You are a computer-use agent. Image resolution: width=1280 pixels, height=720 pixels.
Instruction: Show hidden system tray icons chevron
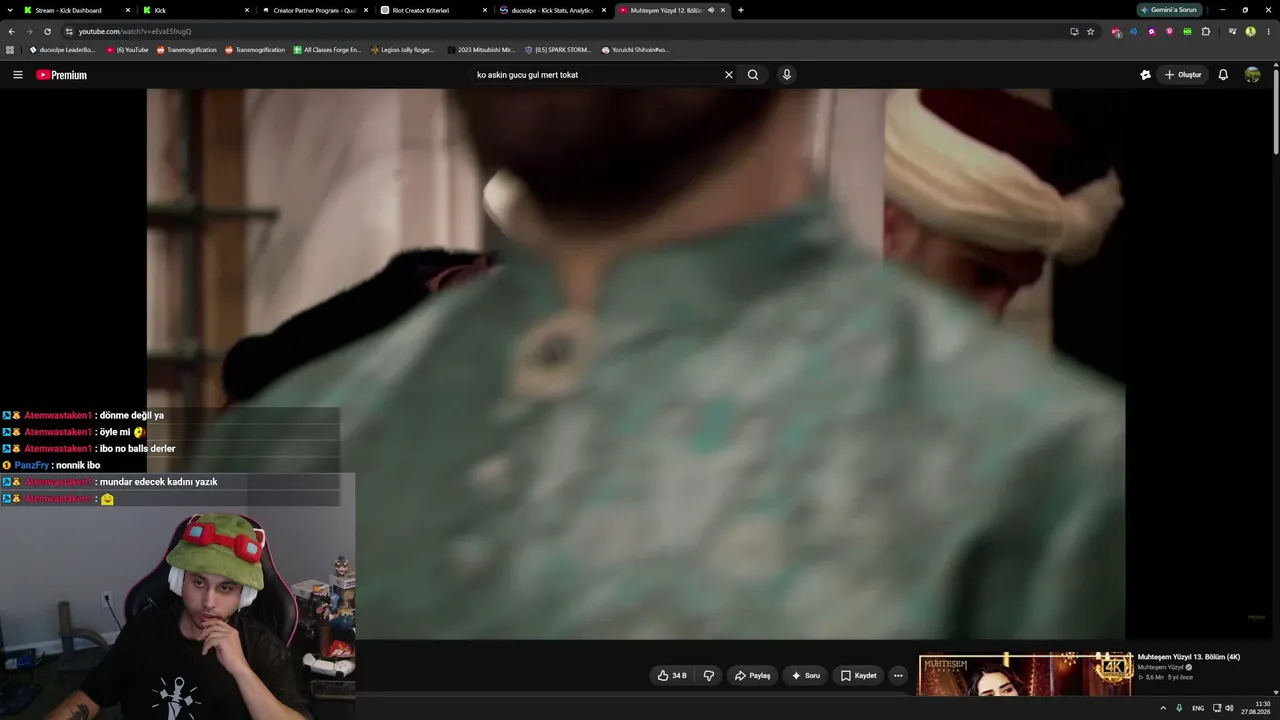click(1162, 708)
